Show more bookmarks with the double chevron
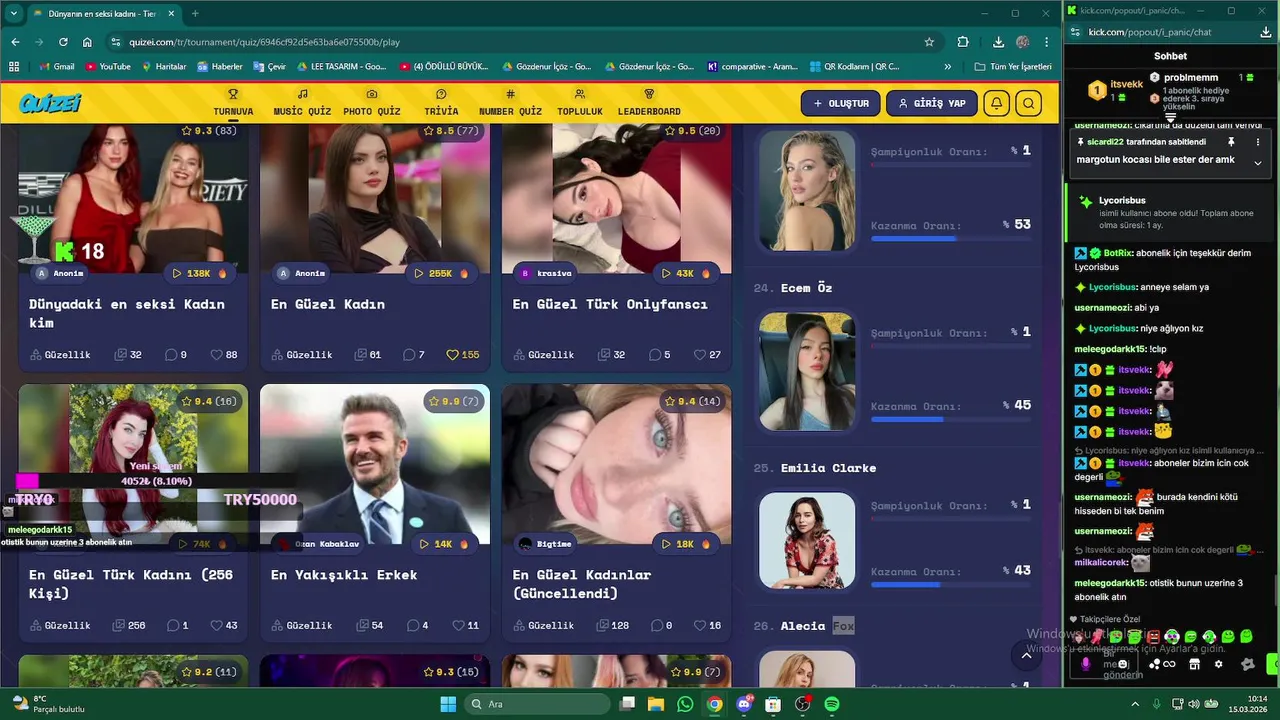1280x720 pixels. point(948,67)
